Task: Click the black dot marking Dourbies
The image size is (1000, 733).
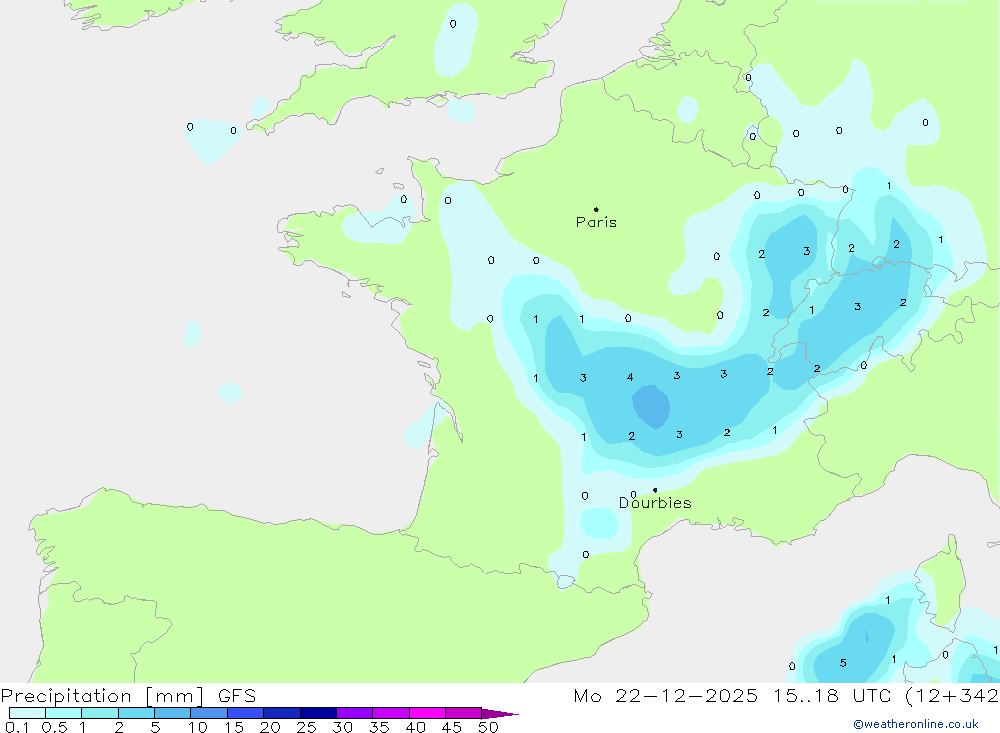Action: pos(655,490)
